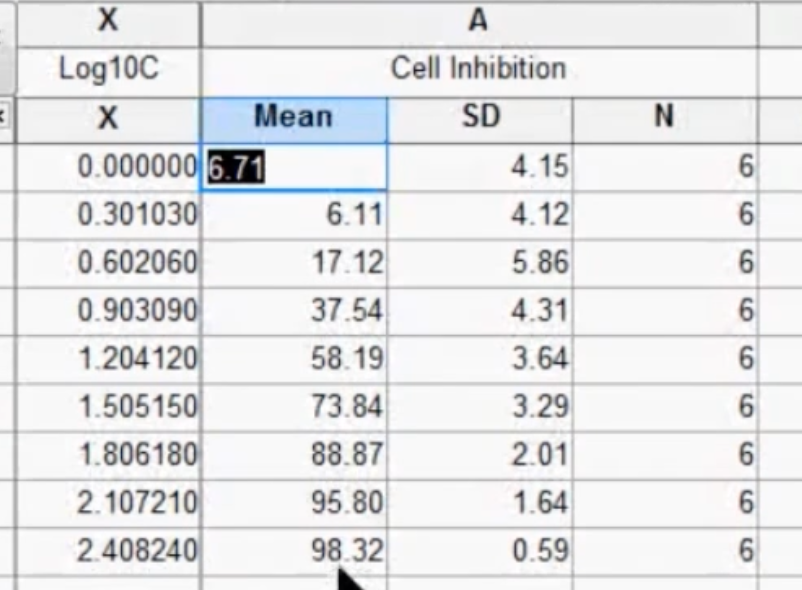Click the Log10C column title cell

(x=108, y=69)
